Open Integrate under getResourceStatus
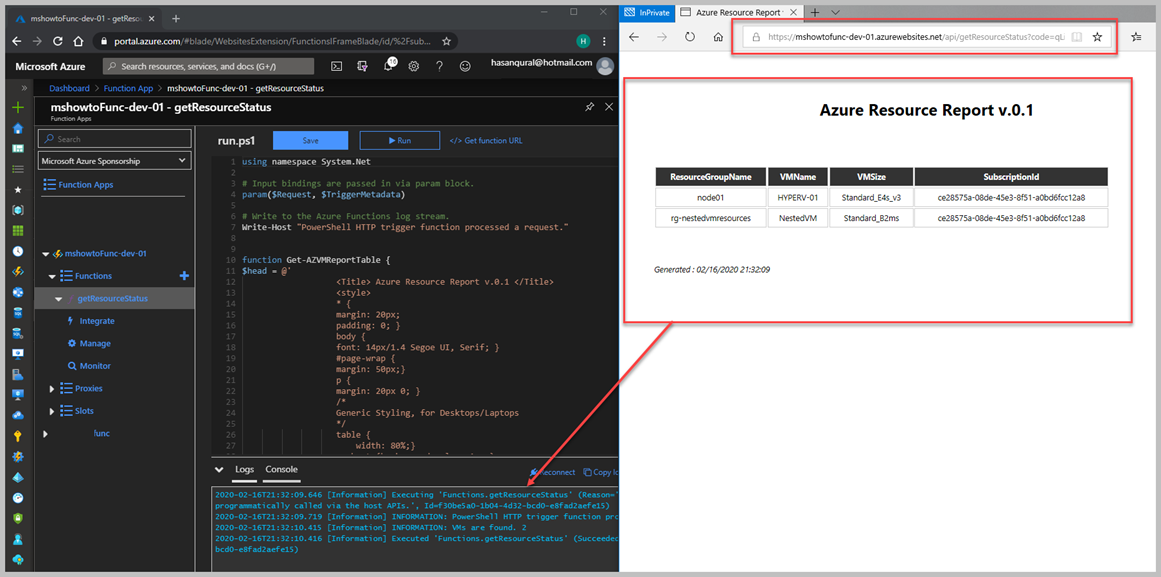1161x577 pixels. 97,321
